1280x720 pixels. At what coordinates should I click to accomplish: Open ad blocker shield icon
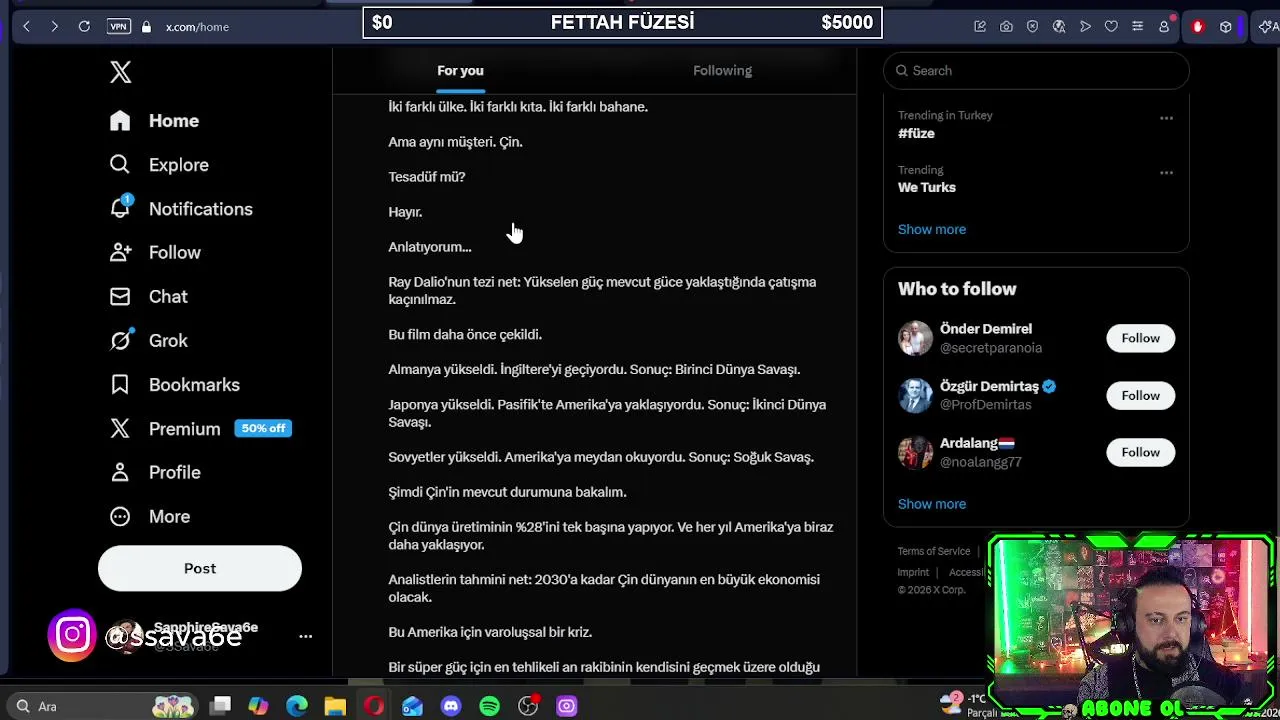[1033, 27]
